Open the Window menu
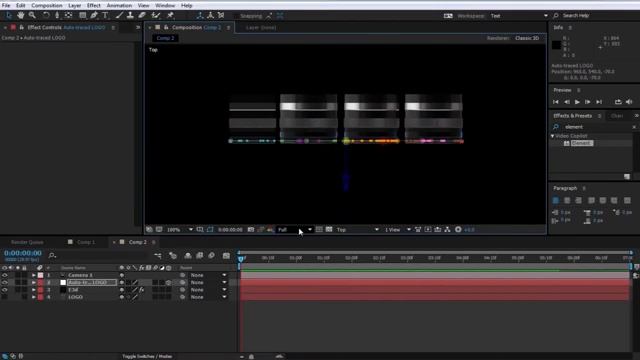 165,5
